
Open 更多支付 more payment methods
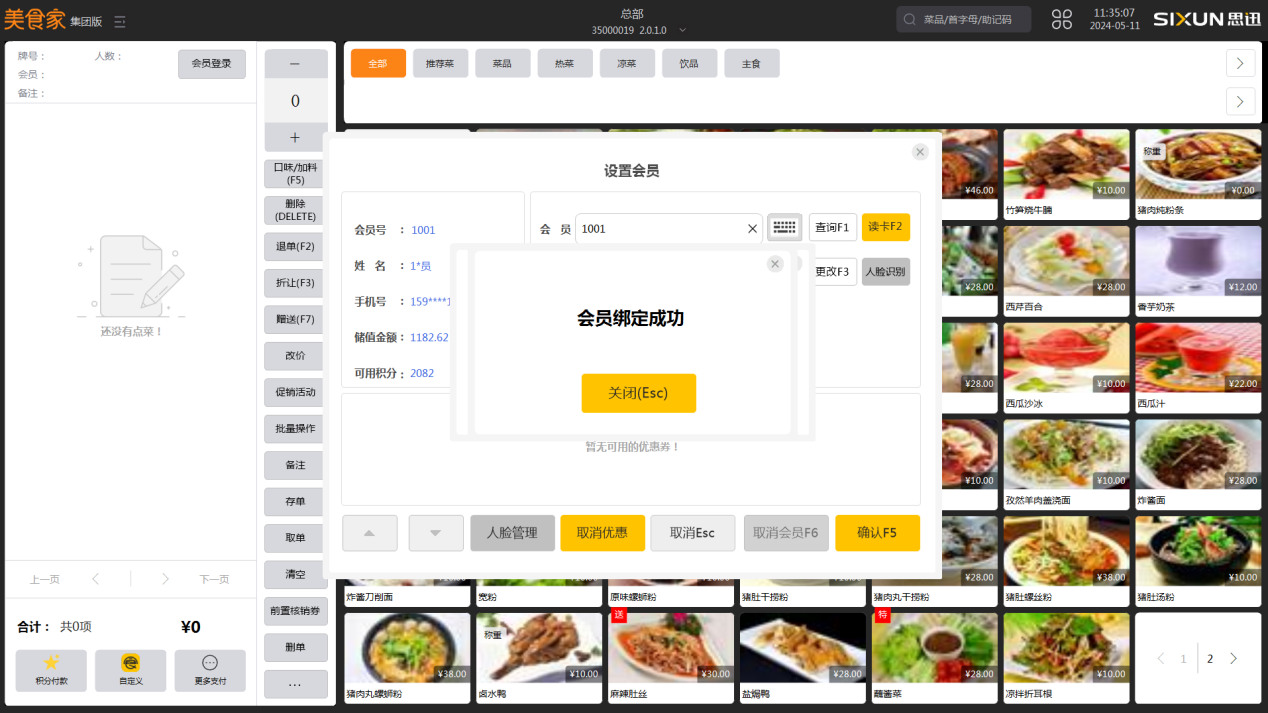point(209,670)
